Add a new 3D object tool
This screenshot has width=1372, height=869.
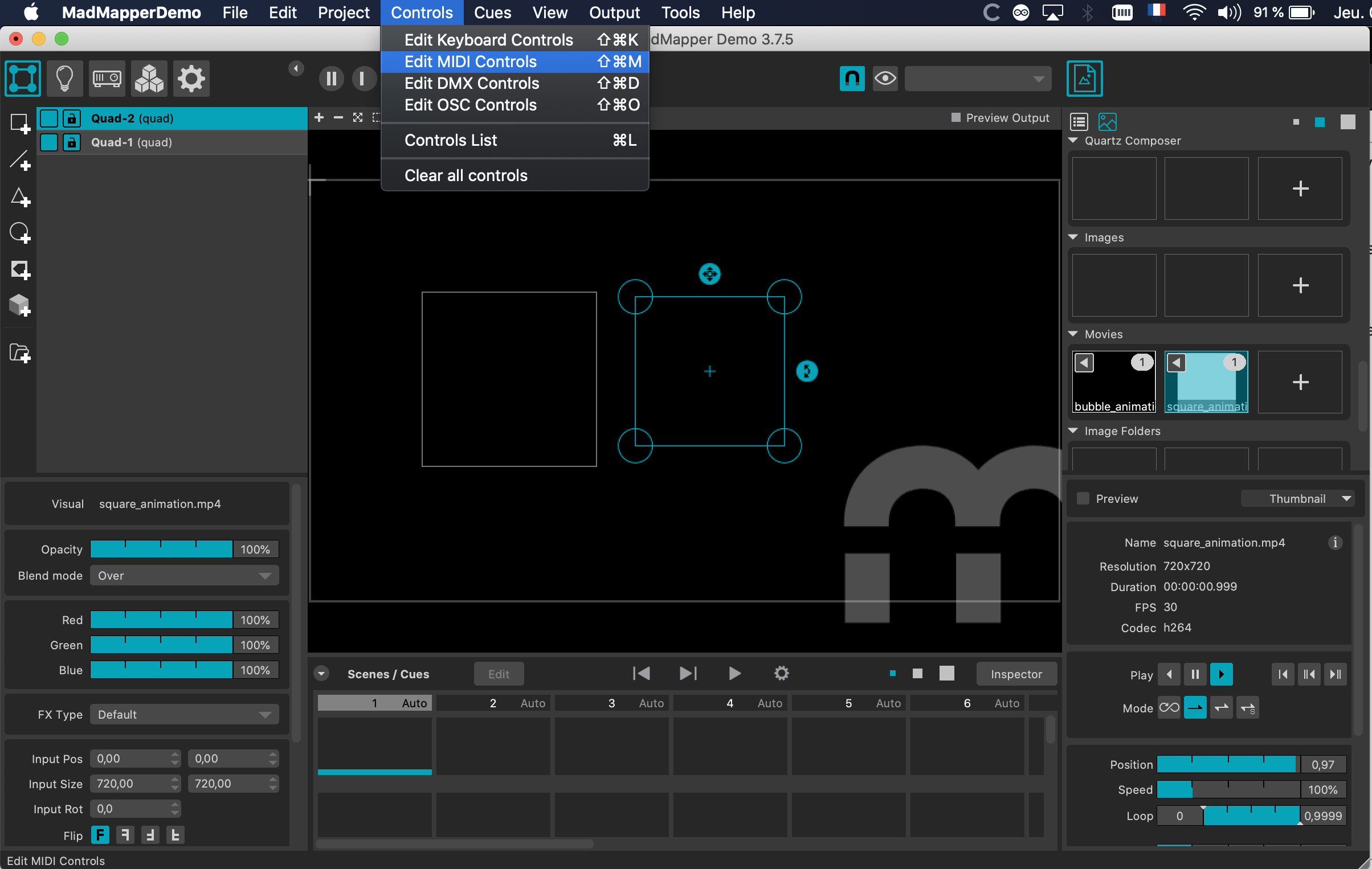pyautogui.click(x=20, y=305)
